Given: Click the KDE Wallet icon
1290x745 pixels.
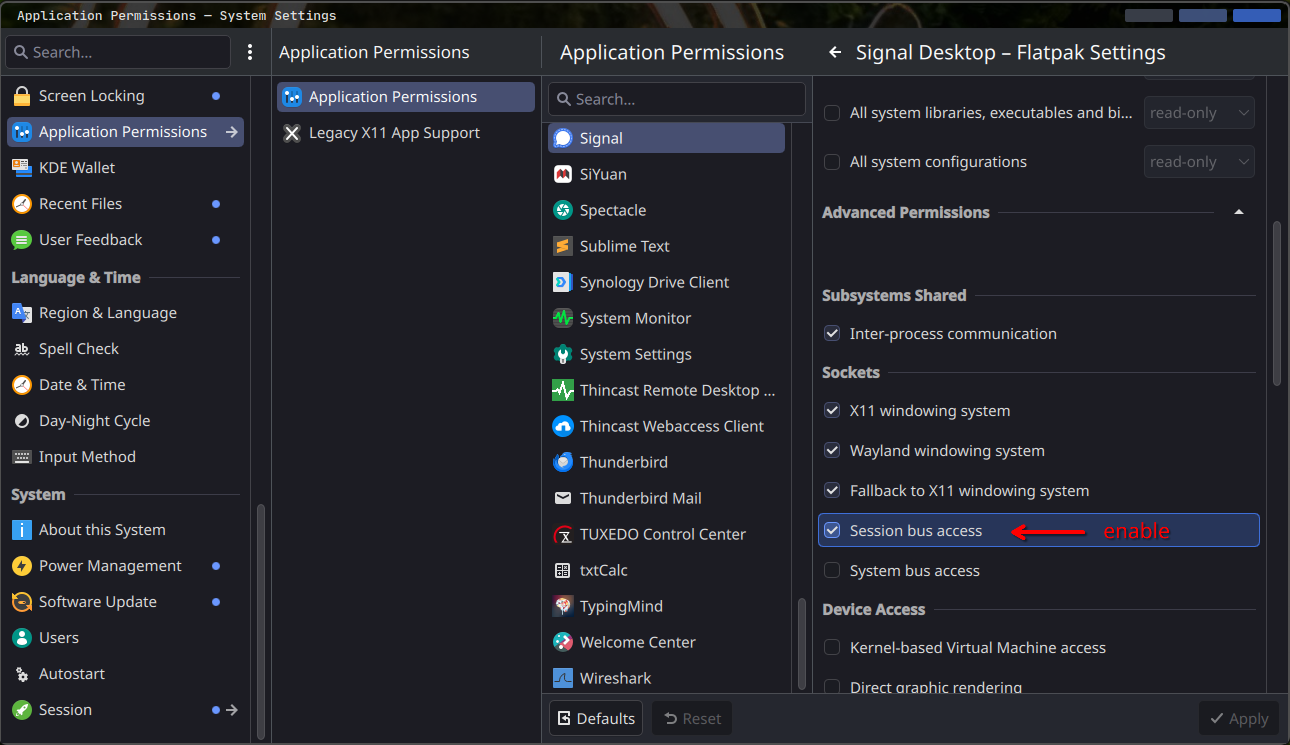Looking at the screenshot, I should tap(21, 168).
